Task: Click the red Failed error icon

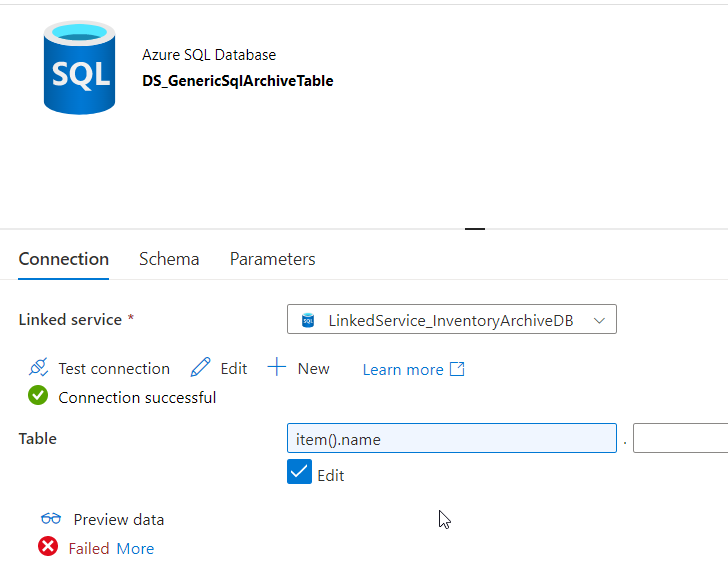Action: click(48, 546)
